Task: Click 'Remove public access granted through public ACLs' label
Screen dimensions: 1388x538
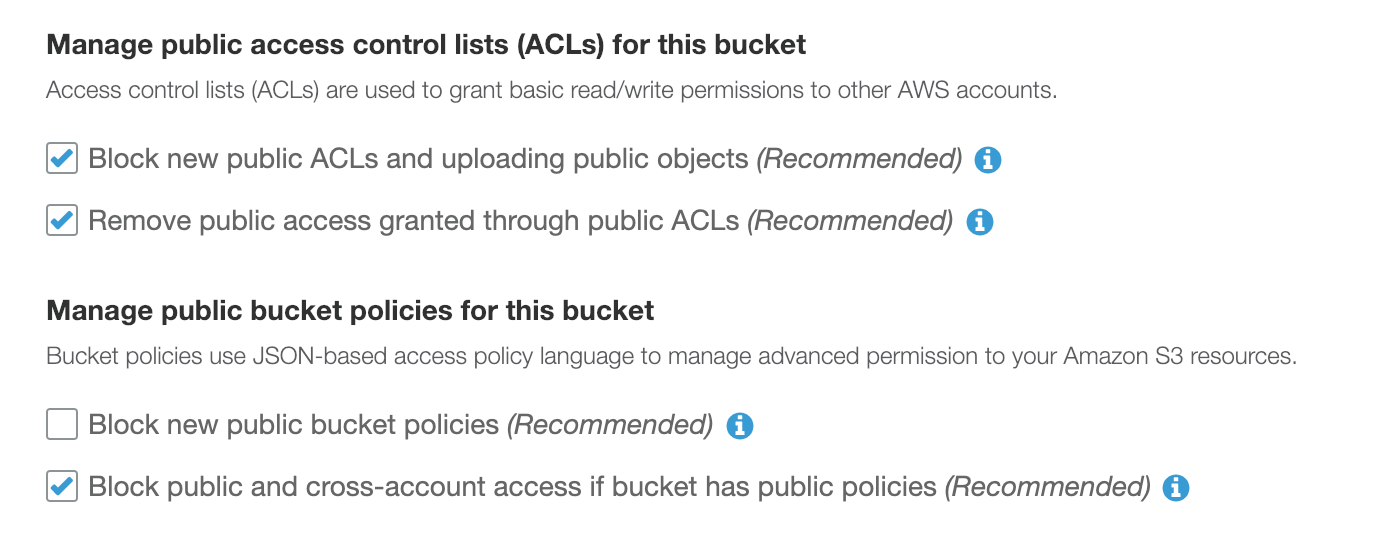Action: 414,221
